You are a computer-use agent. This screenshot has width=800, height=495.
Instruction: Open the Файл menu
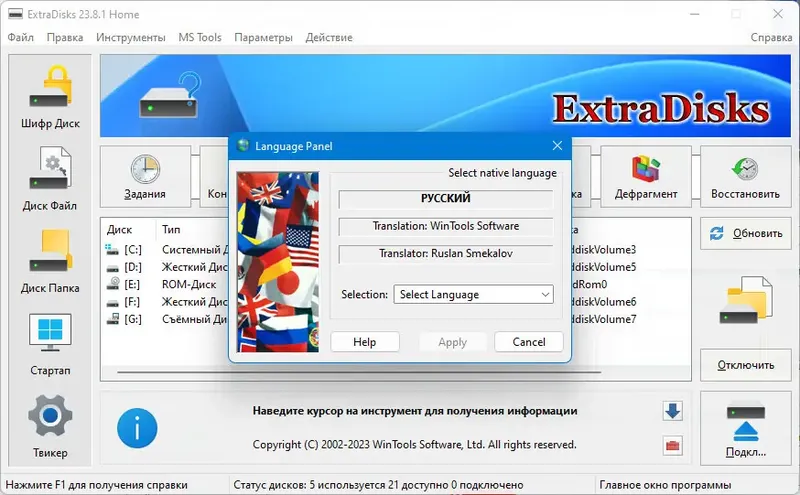20,37
